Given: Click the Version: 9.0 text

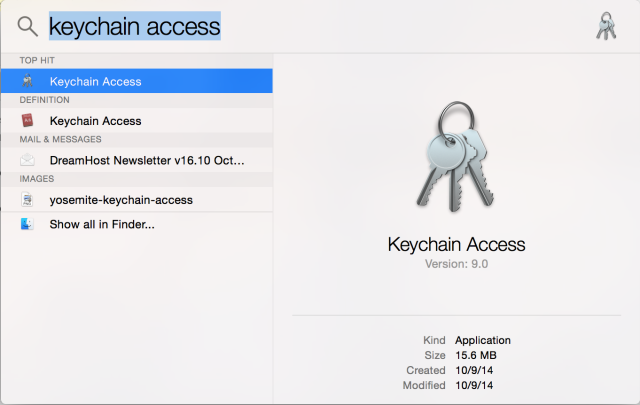Looking at the screenshot, I should 456,264.
